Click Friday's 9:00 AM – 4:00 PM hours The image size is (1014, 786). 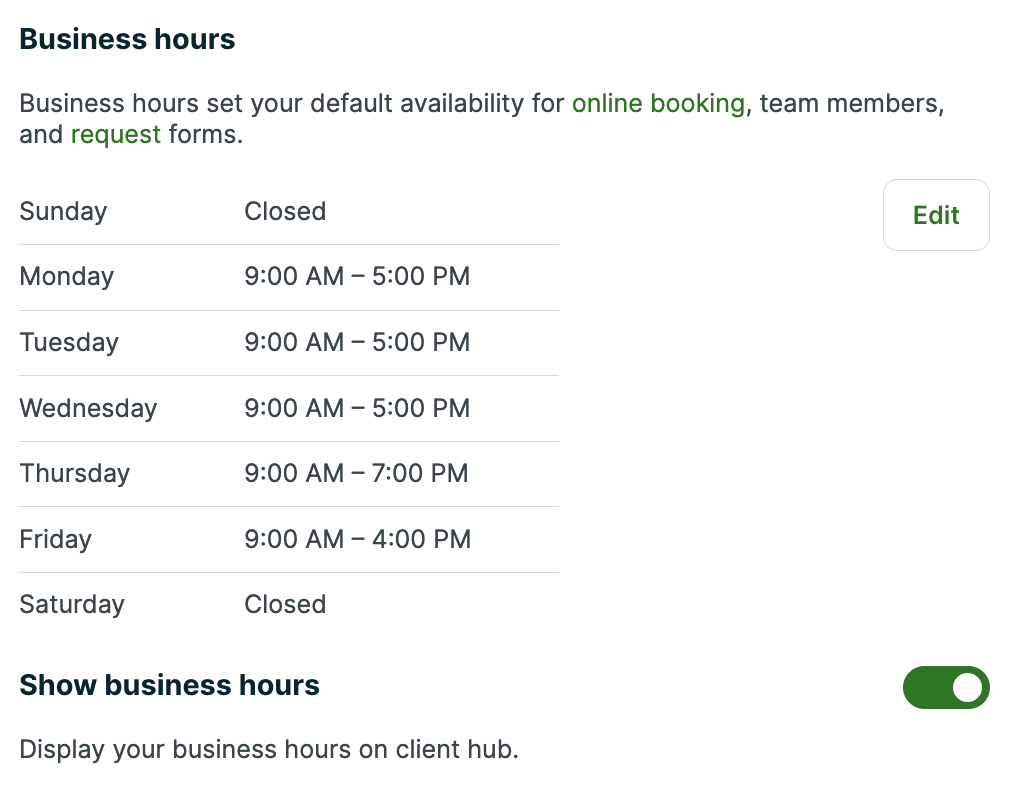357,539
